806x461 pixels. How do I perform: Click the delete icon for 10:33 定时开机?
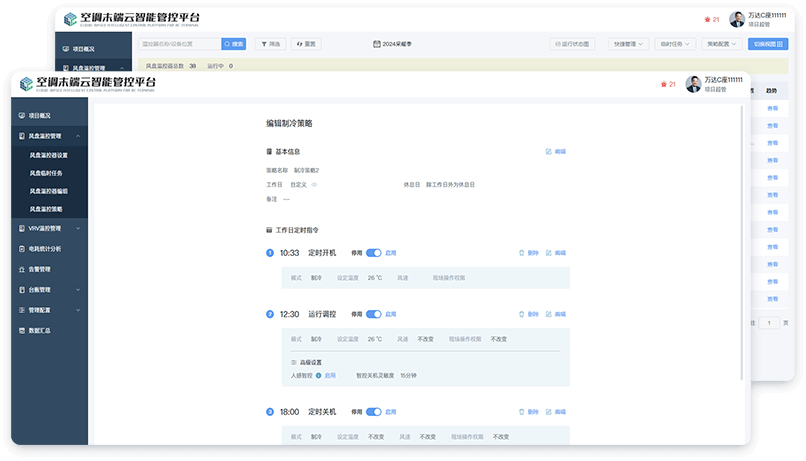521,253
